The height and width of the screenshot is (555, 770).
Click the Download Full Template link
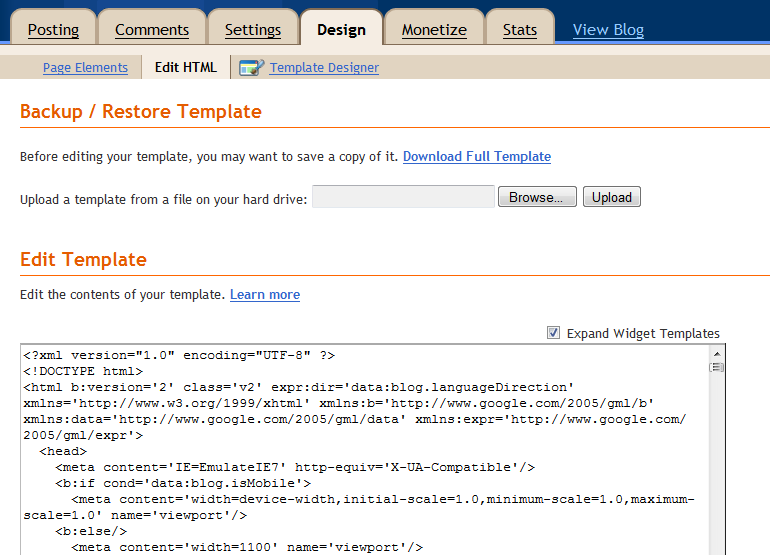pyautogui.click(x=477, y=156)
